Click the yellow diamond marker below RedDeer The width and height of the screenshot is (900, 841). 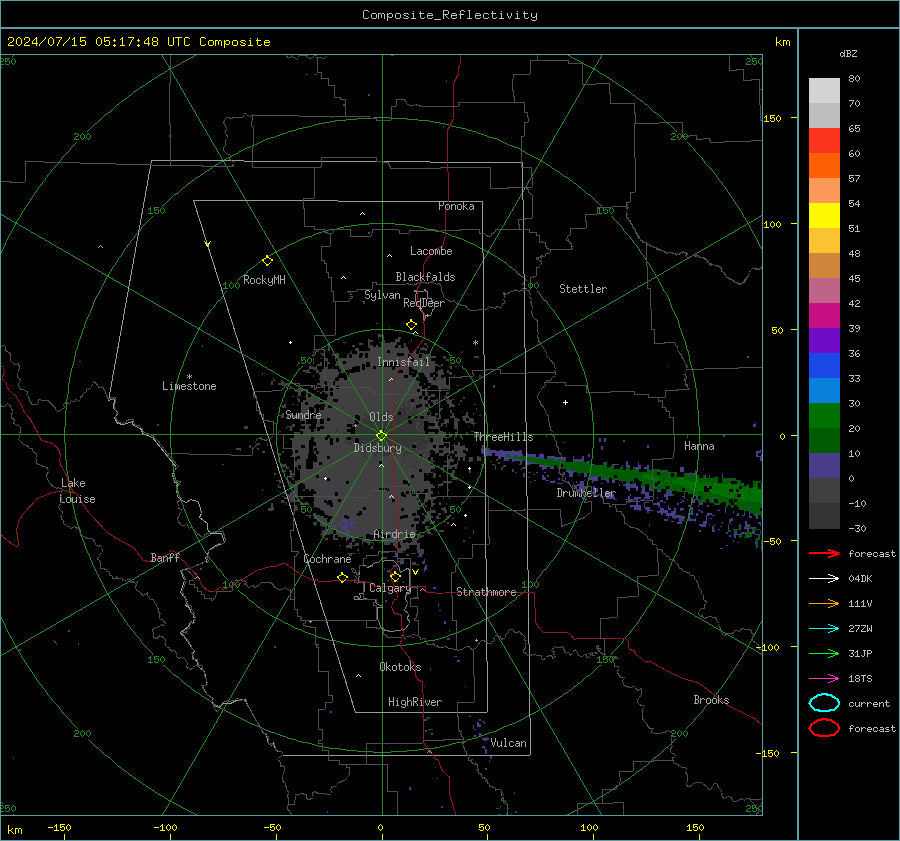tap(411, 325)
